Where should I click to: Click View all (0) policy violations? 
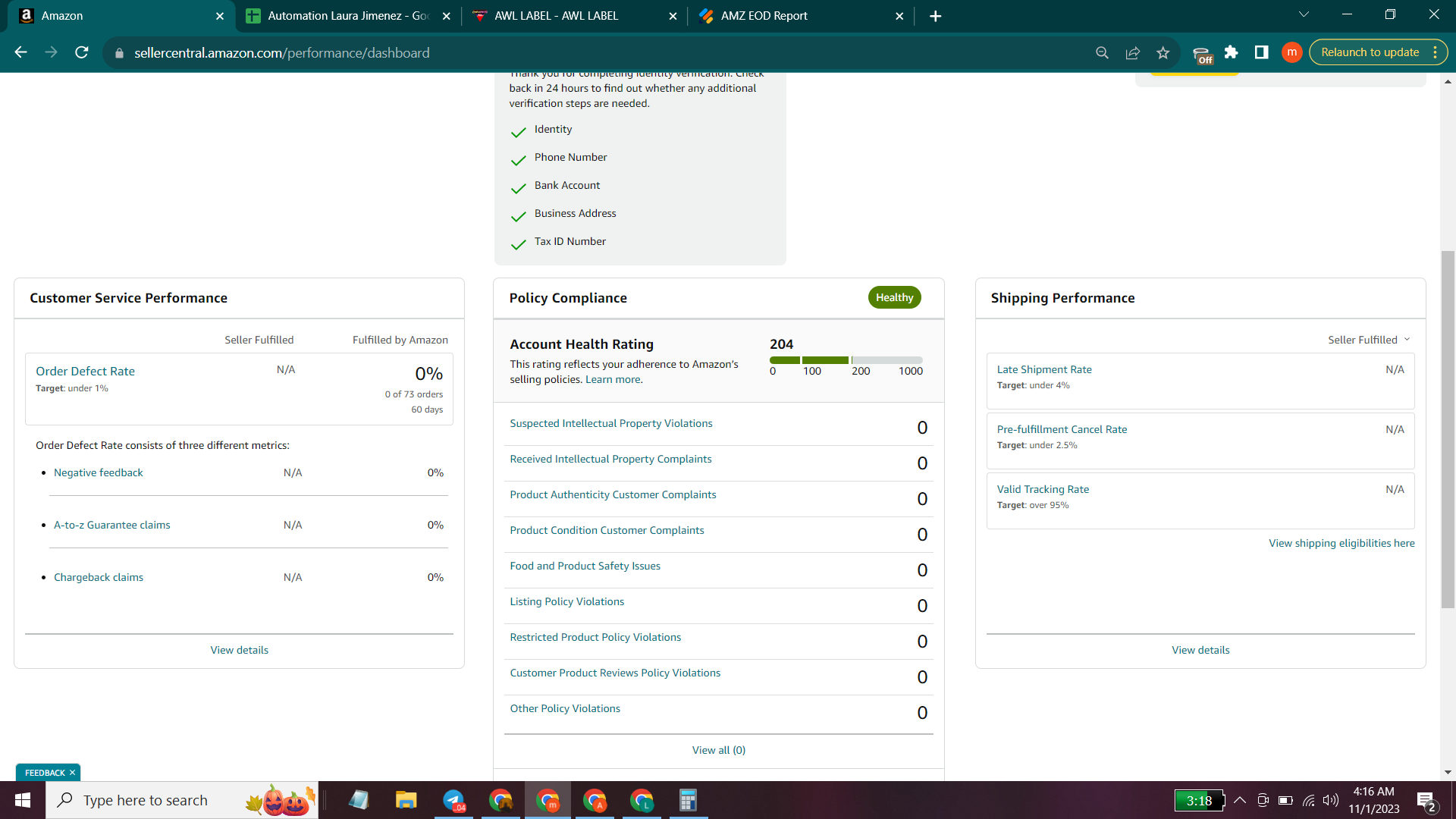(x=719, y=750)
